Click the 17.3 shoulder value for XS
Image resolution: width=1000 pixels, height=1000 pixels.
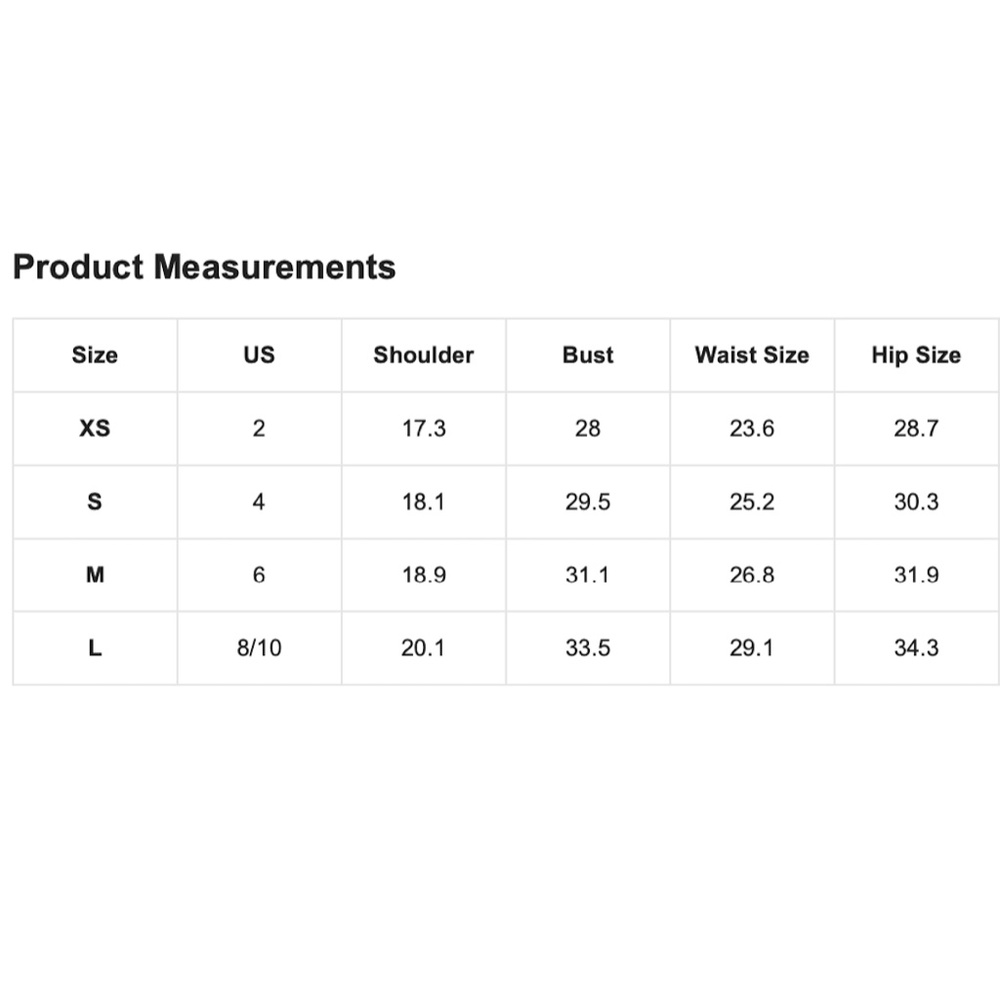pyautogui.click(x=423, y=428)
